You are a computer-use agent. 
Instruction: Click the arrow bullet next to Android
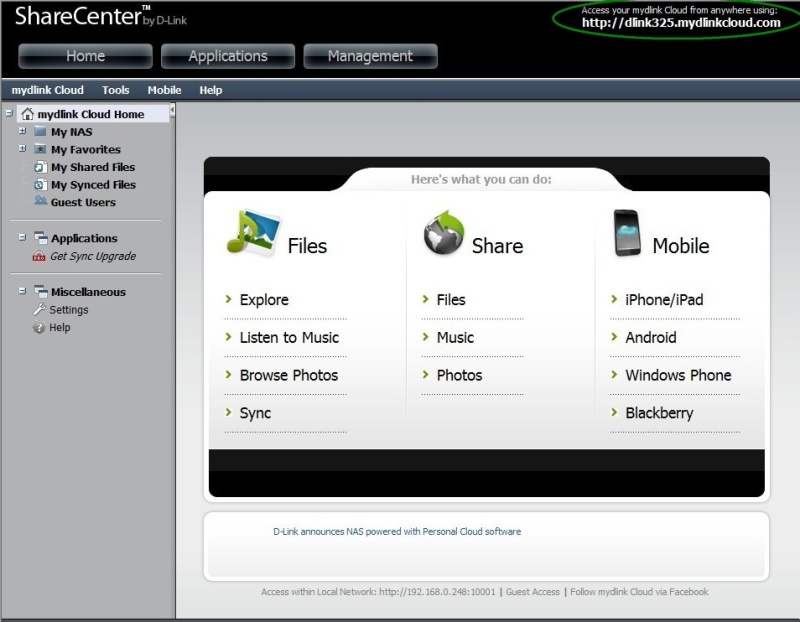[x=614, y=337]
